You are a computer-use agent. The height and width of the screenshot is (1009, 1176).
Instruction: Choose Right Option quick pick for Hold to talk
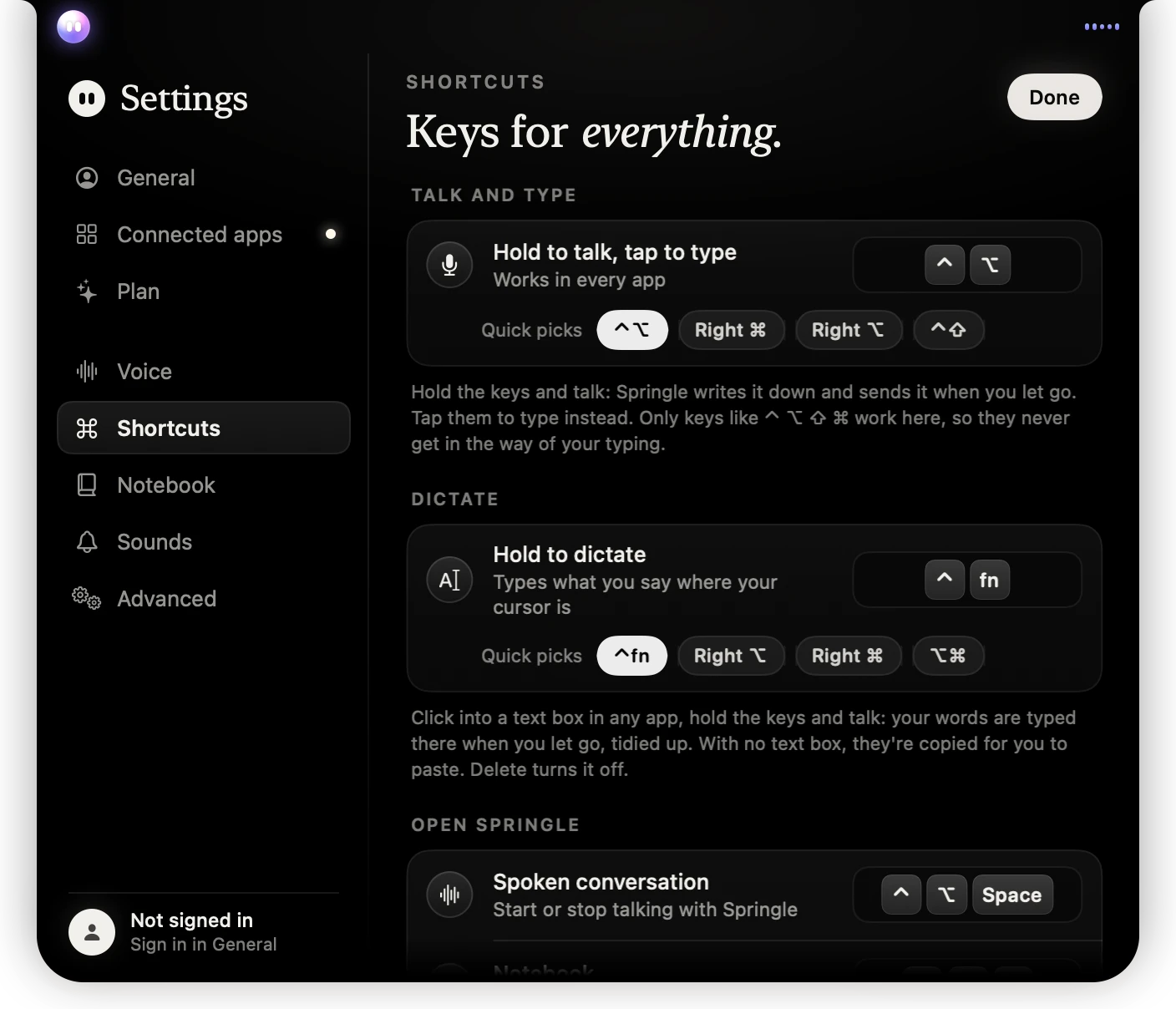pyautogui.click(x=849, y=330)
